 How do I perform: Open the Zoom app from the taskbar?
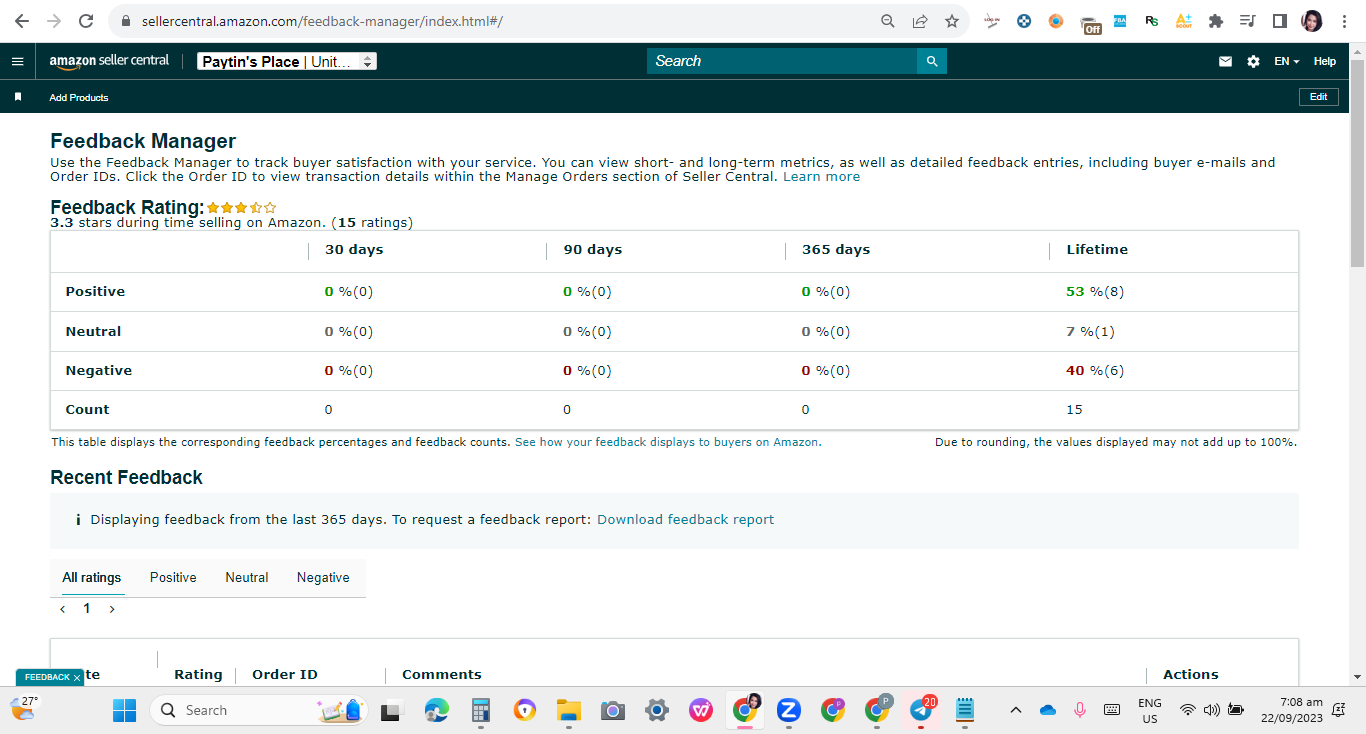789,710
